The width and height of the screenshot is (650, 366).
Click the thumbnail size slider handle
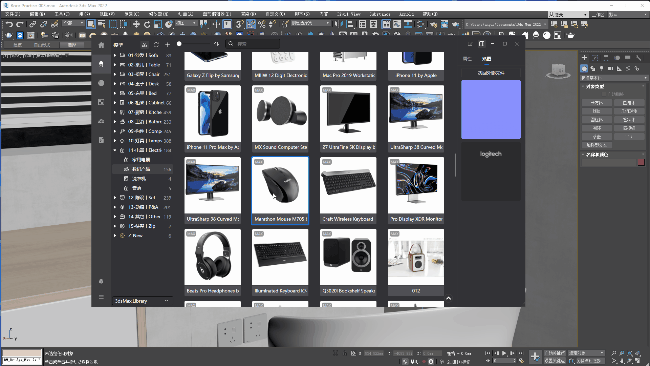(179, 44)
